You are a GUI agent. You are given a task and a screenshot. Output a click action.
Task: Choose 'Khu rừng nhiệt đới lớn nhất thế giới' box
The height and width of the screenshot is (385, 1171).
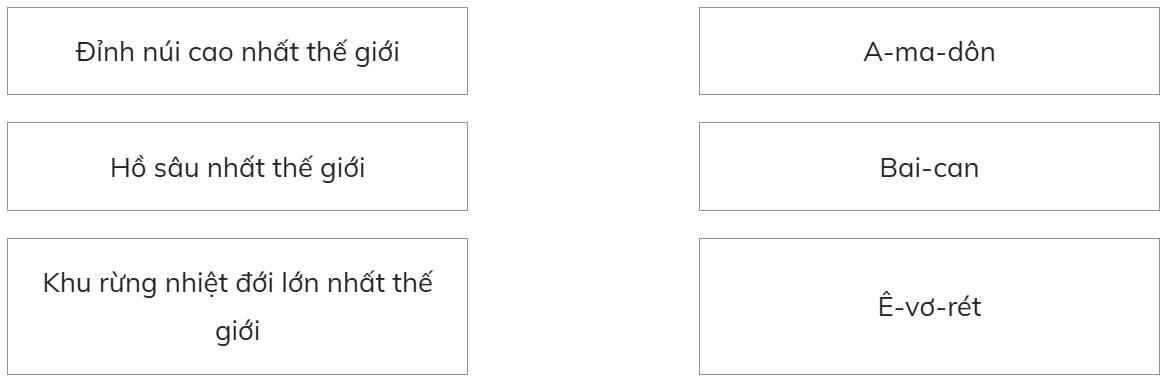pyautogui.click(x=237, y=307)
